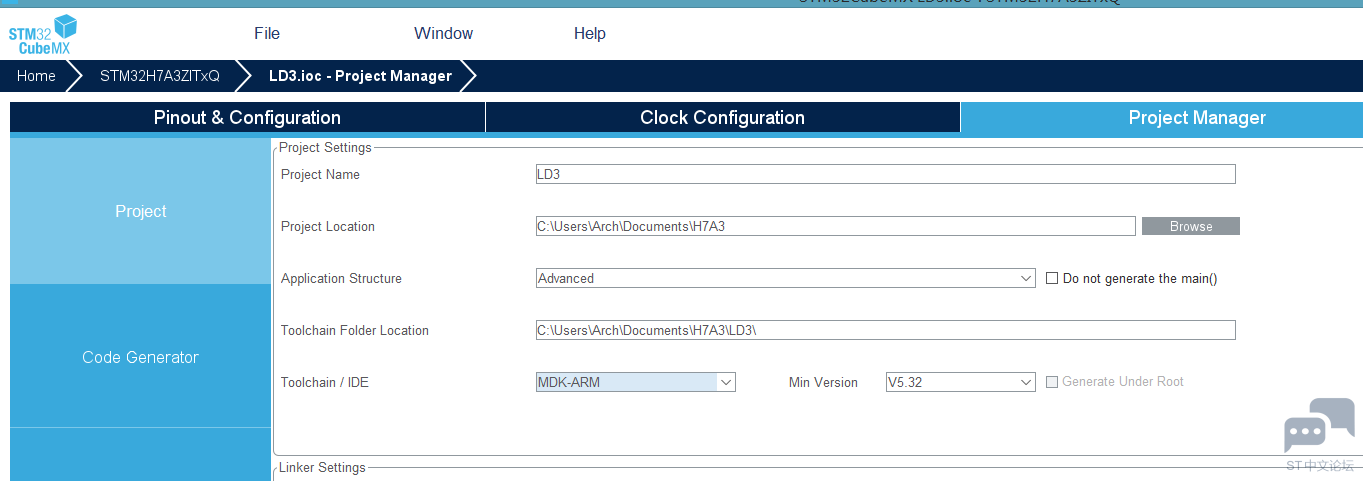Switch to Pinout & Configuration tab
This screenshot has height=481, width=1363.
[247, 118]
